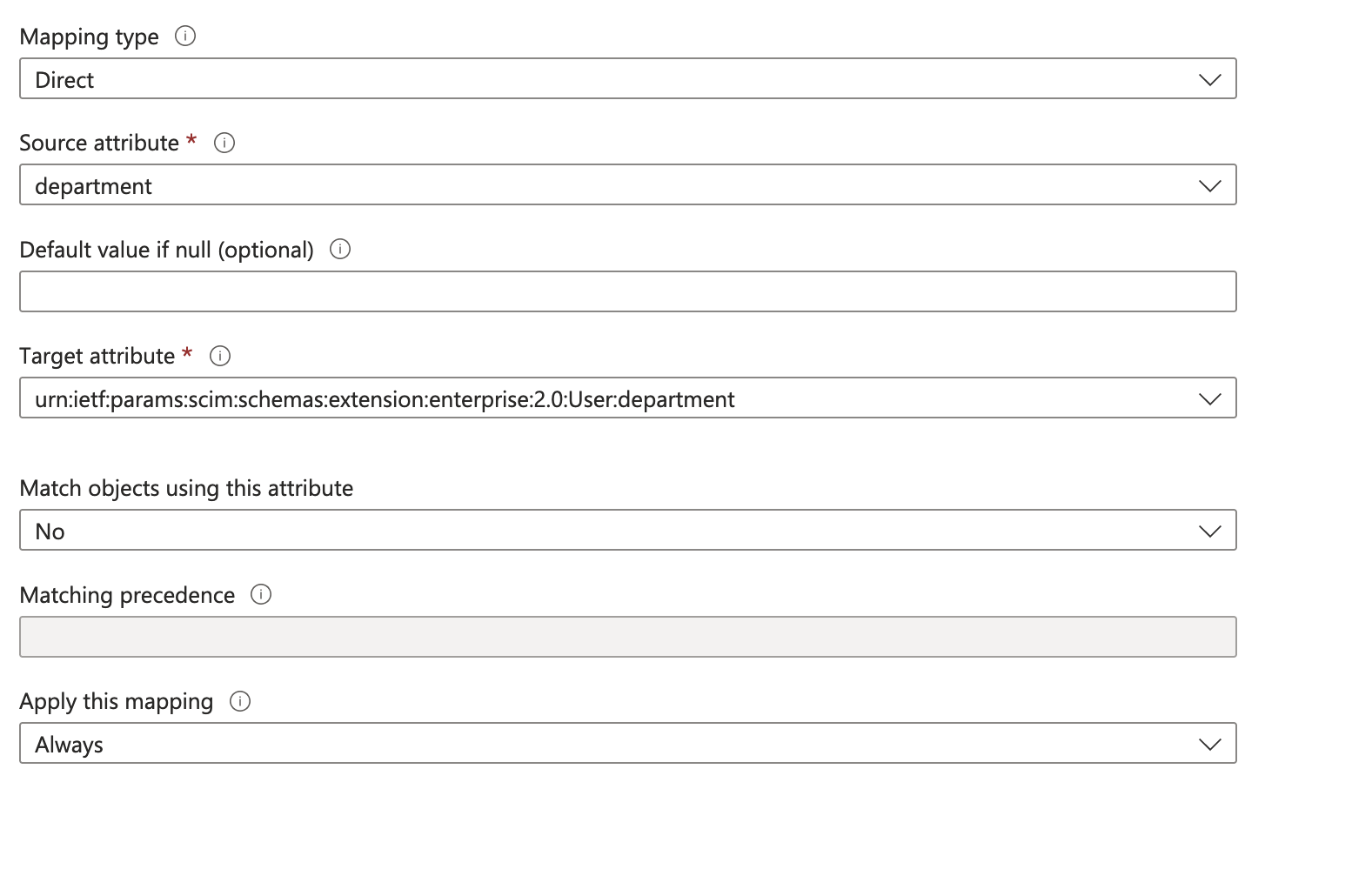The width and height of the screenshot is (1352, 896).
Task: Click the info icon beside Source attribute
Action: coord(224,143)
